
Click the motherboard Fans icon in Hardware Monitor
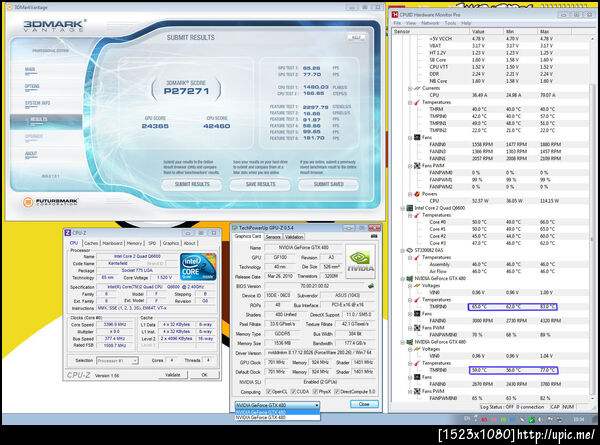click(417, 137)
